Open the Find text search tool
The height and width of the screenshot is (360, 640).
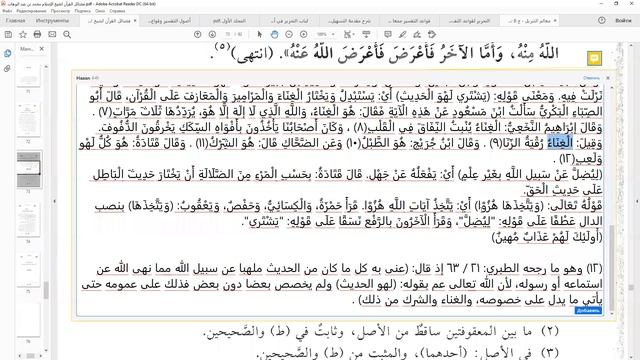click(x=67, y=35)
